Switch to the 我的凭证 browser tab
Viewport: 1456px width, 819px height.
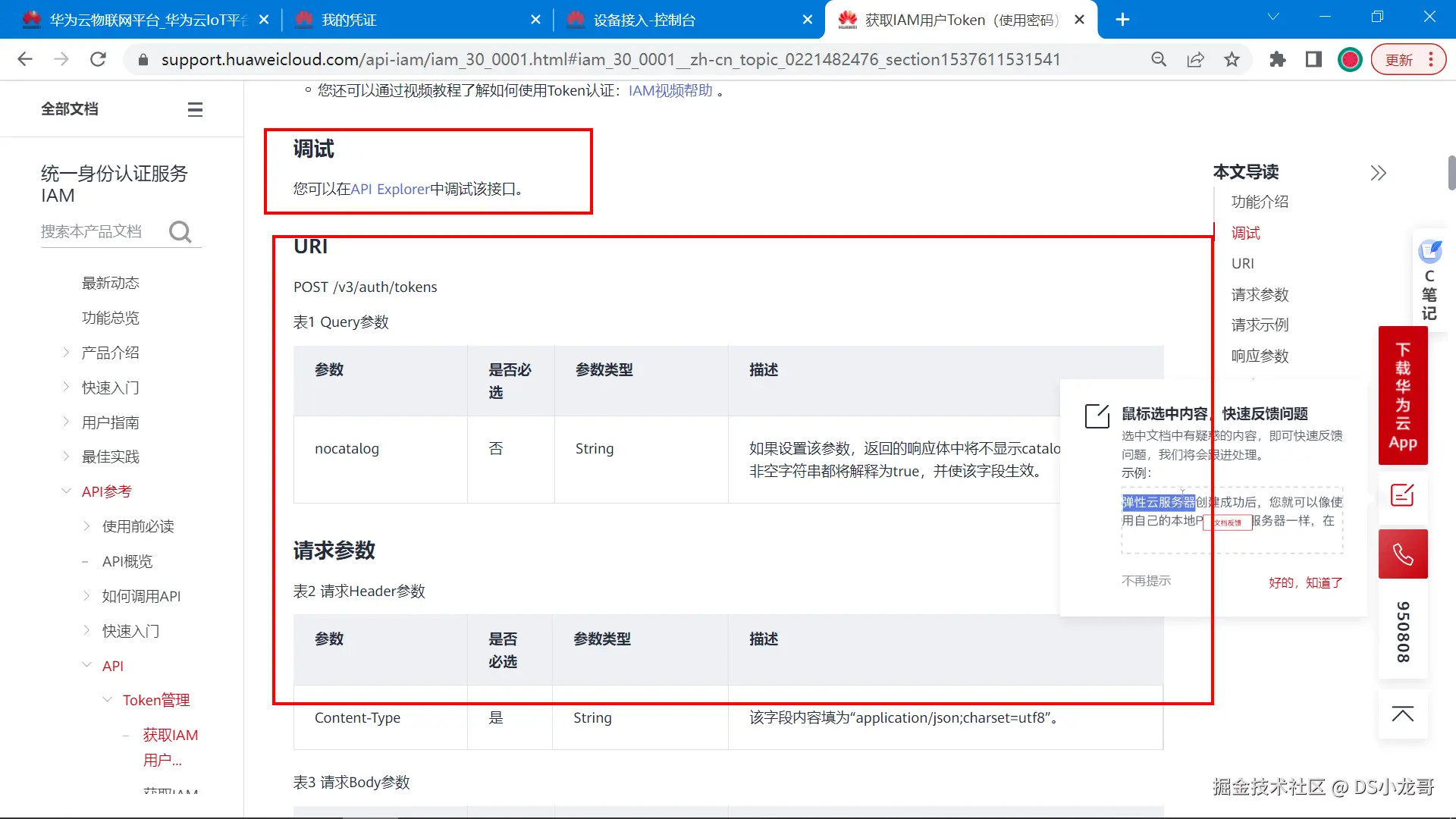click(349, 20)
